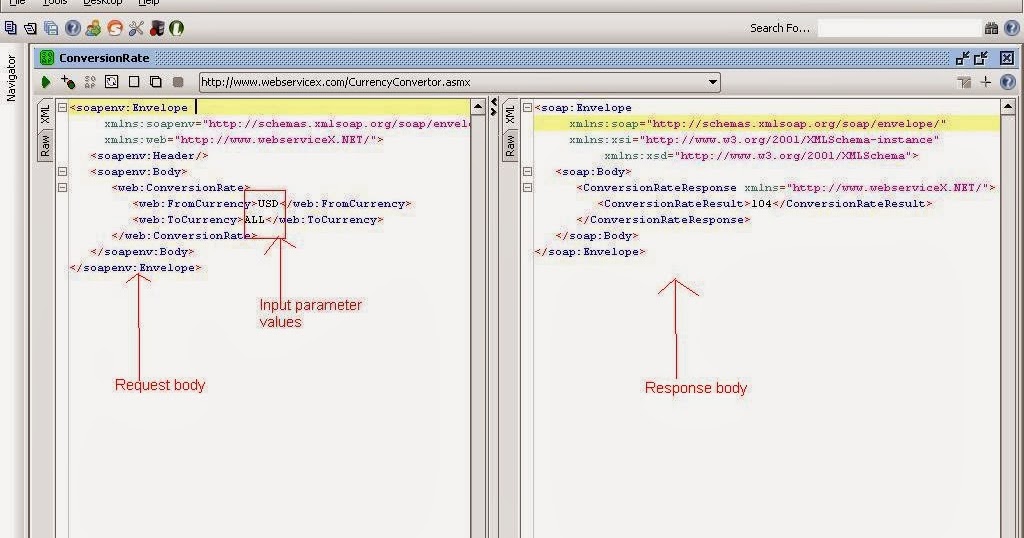Click the single empty square request icon
1024x538 pixels.
134,82
